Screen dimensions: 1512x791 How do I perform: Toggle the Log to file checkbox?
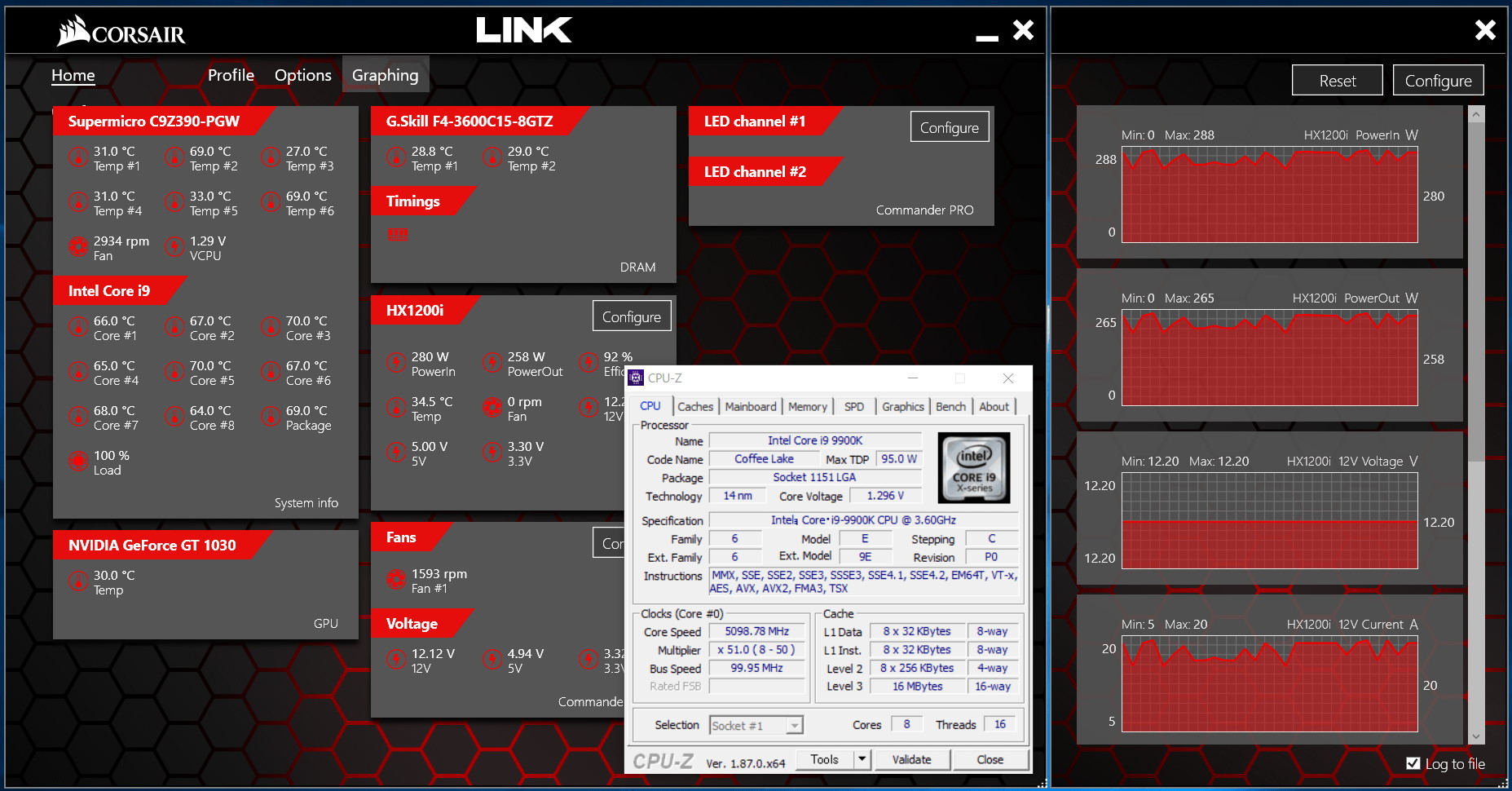point(1413,763)
